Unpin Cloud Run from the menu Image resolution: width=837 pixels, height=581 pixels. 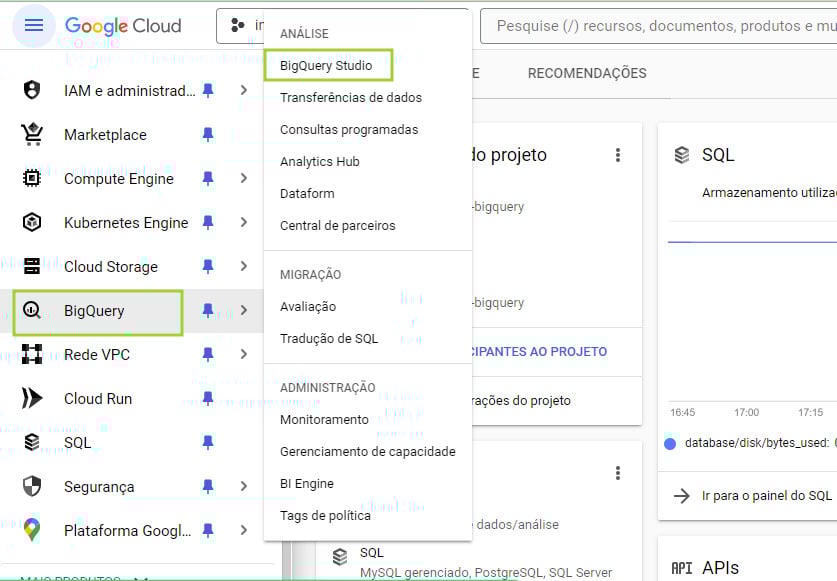pos(208,398)
